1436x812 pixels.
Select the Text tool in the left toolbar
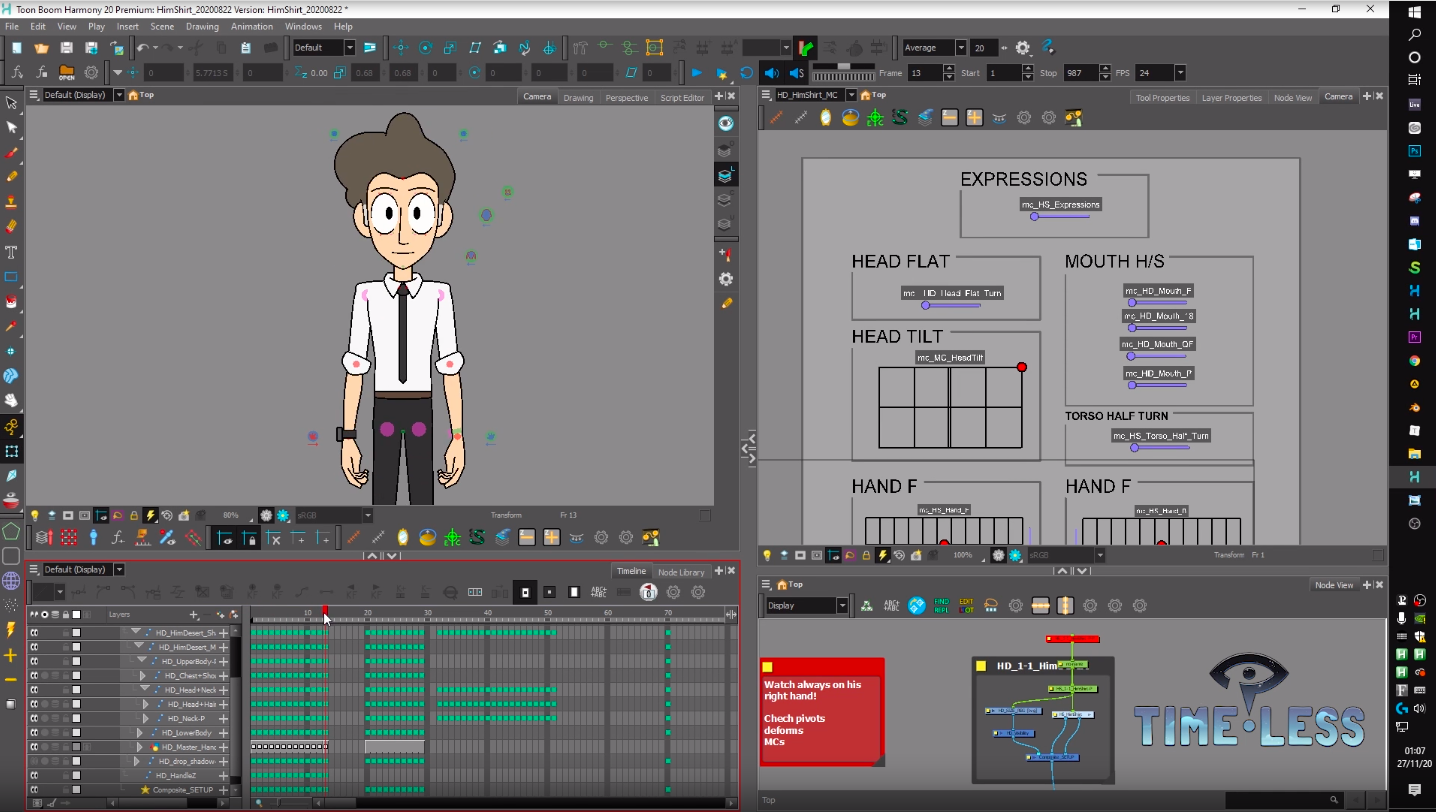tap(12, 252)
